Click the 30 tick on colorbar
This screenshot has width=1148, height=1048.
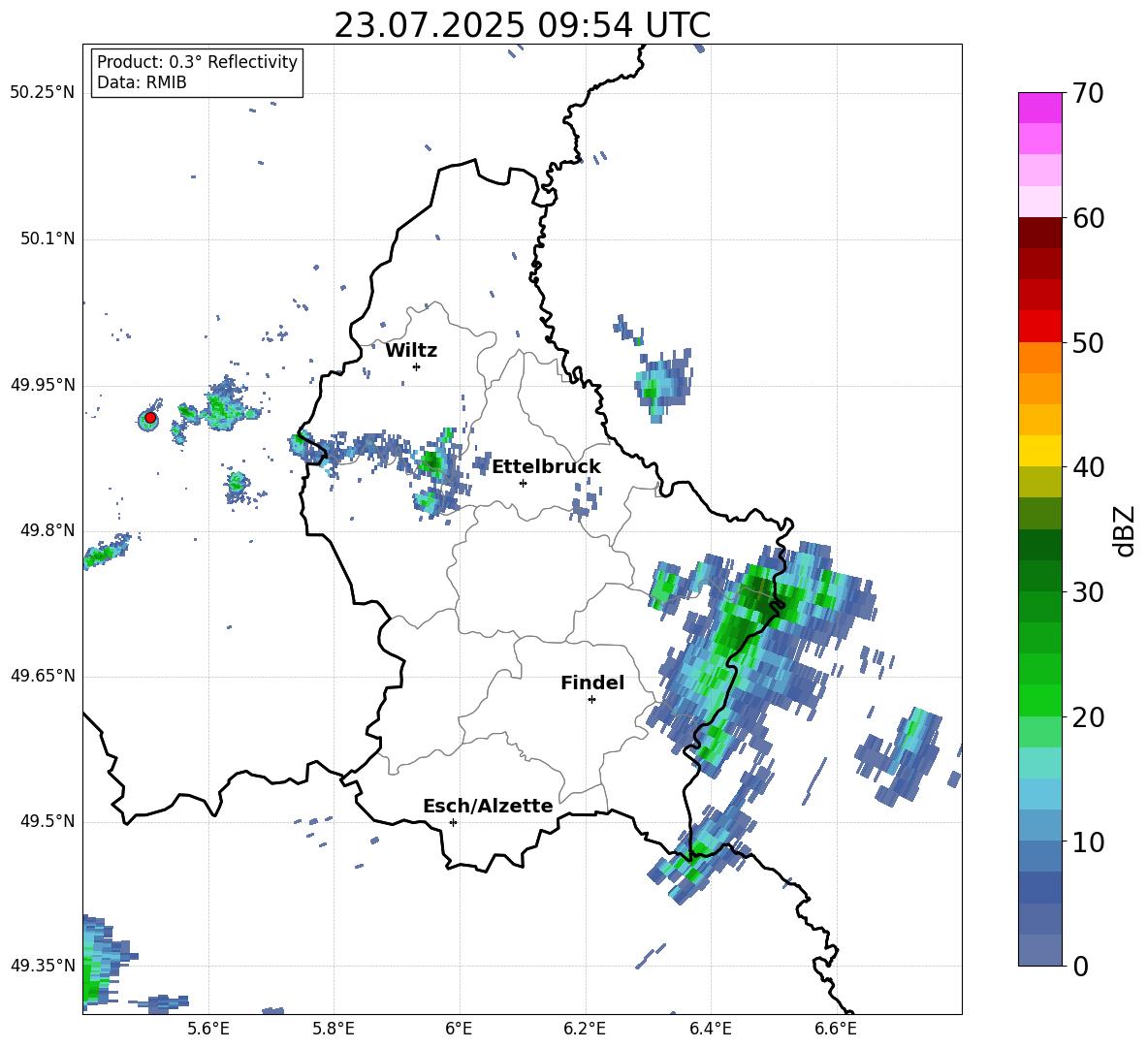pyautogui.click(x=1088, y=592)
